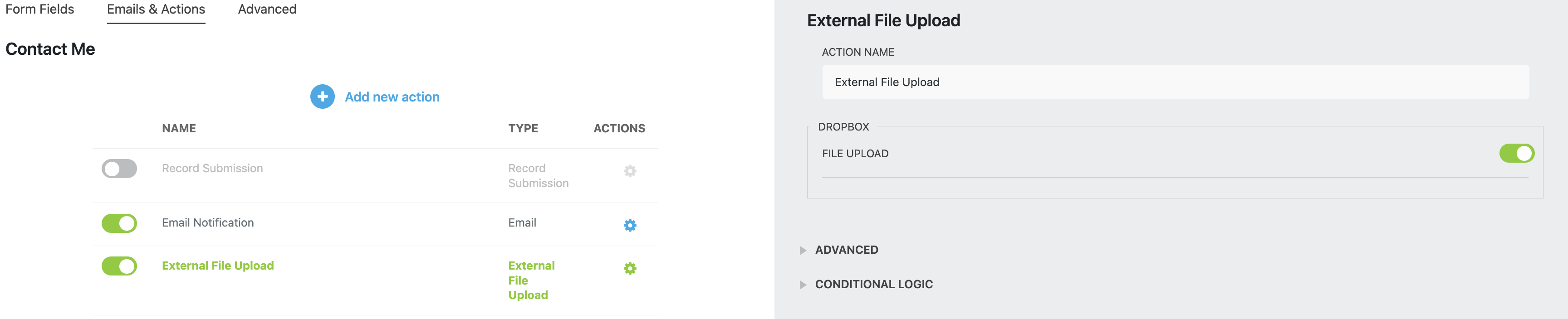The width and height of the screenshot is (1568, 319).
Task: Open the Advanced tab
Action: click(267, 9)
